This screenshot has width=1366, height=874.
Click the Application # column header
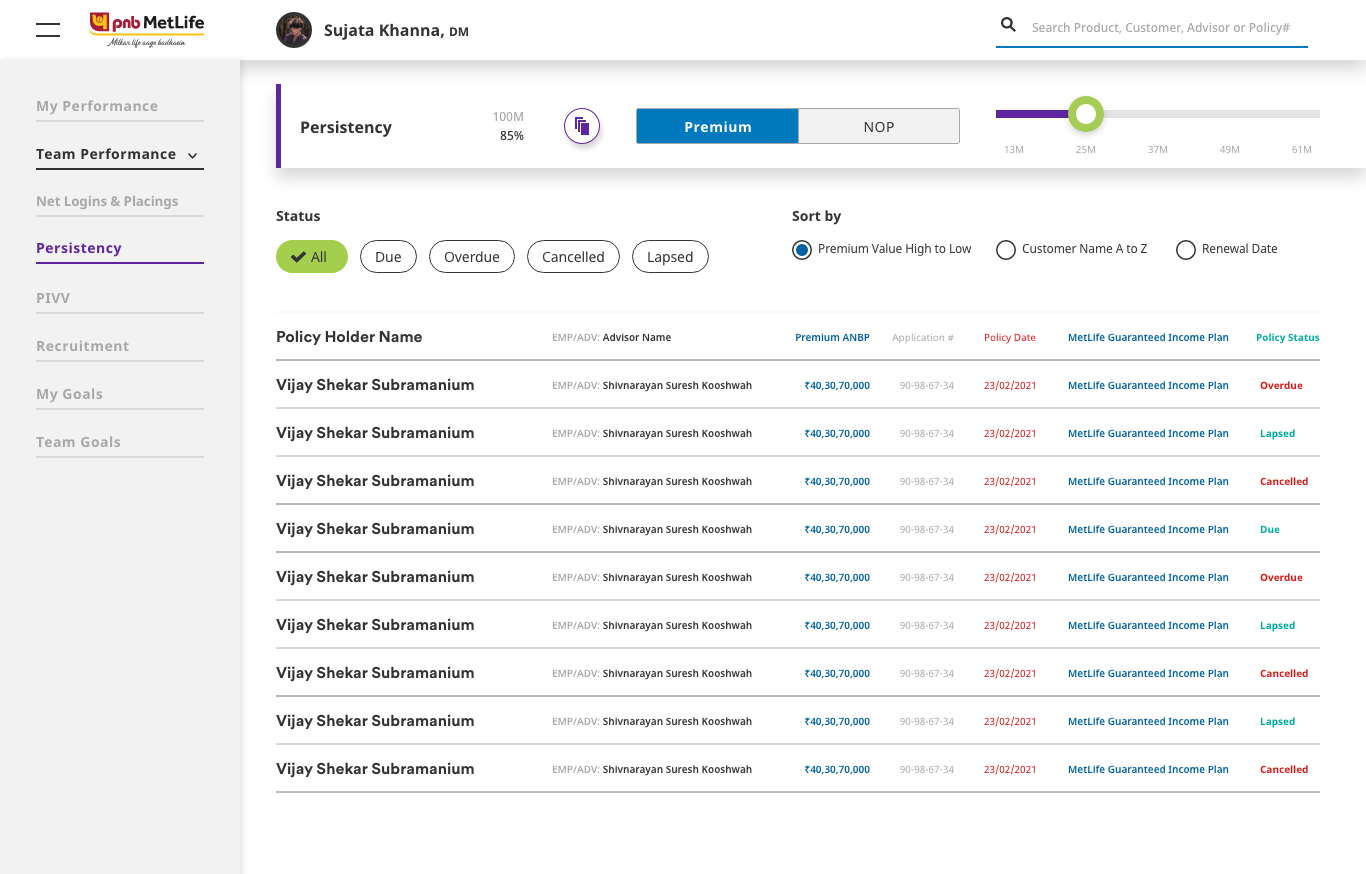click(923, 338)
